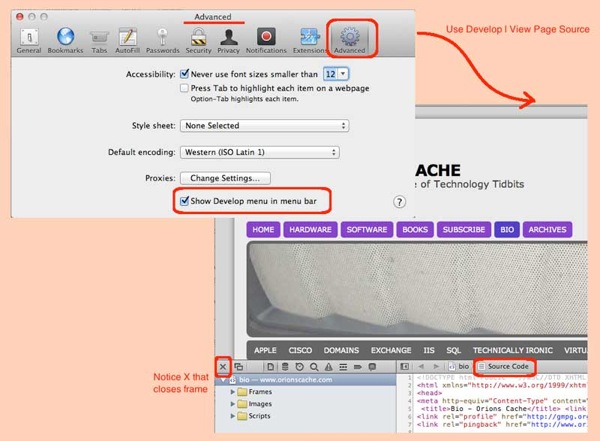The image size is (600, 441).
Task: Open the IIS category link
Action: [429, 350]
